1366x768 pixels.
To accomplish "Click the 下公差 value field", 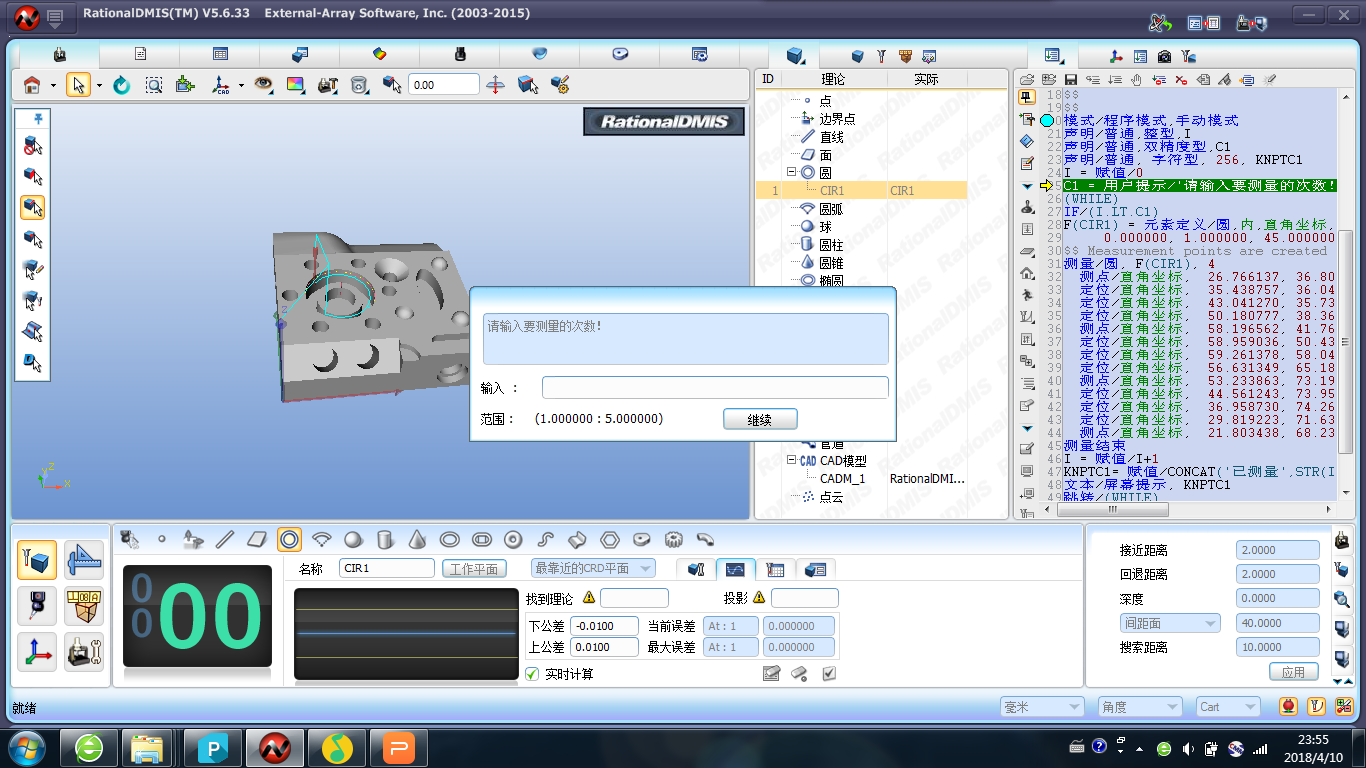I will click(x=604, y=626).
